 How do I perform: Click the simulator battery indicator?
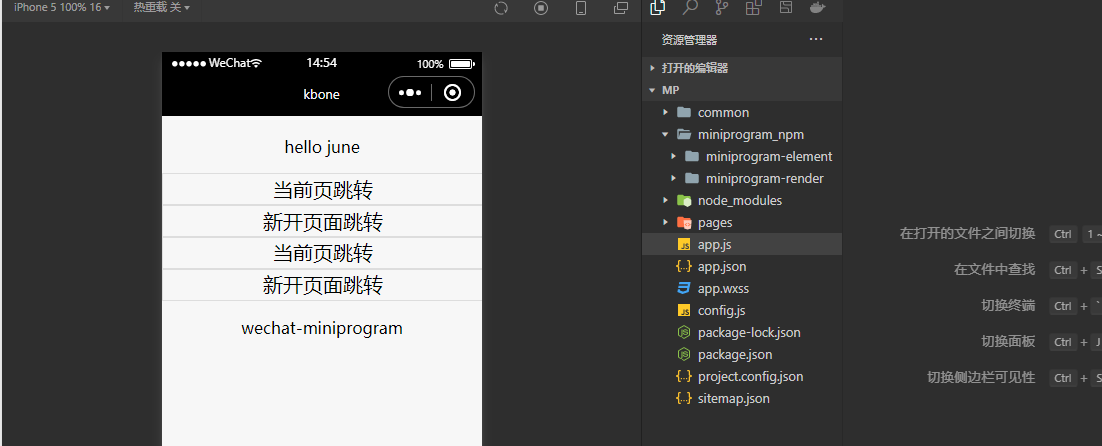[462, 64]
